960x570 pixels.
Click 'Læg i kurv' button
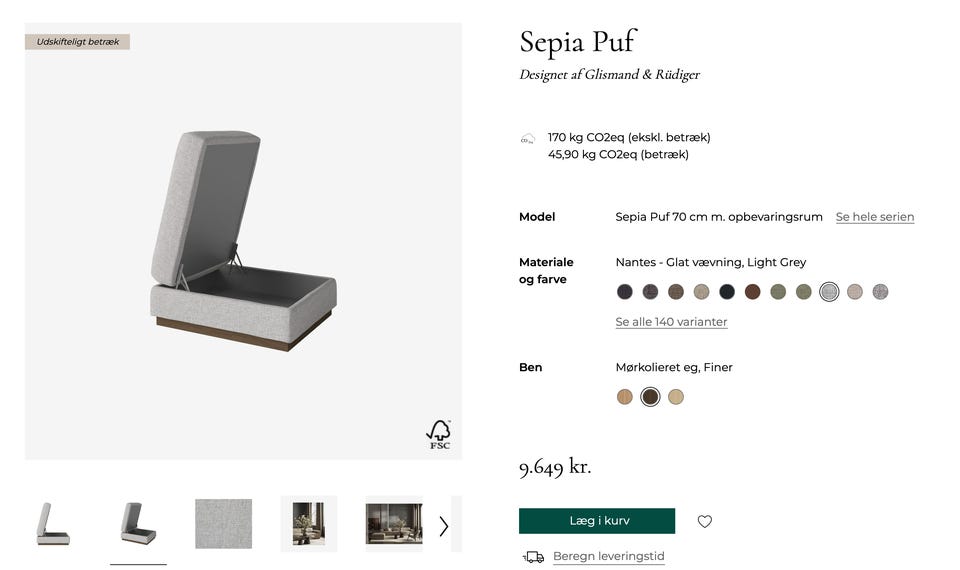(x=597, y=521)
